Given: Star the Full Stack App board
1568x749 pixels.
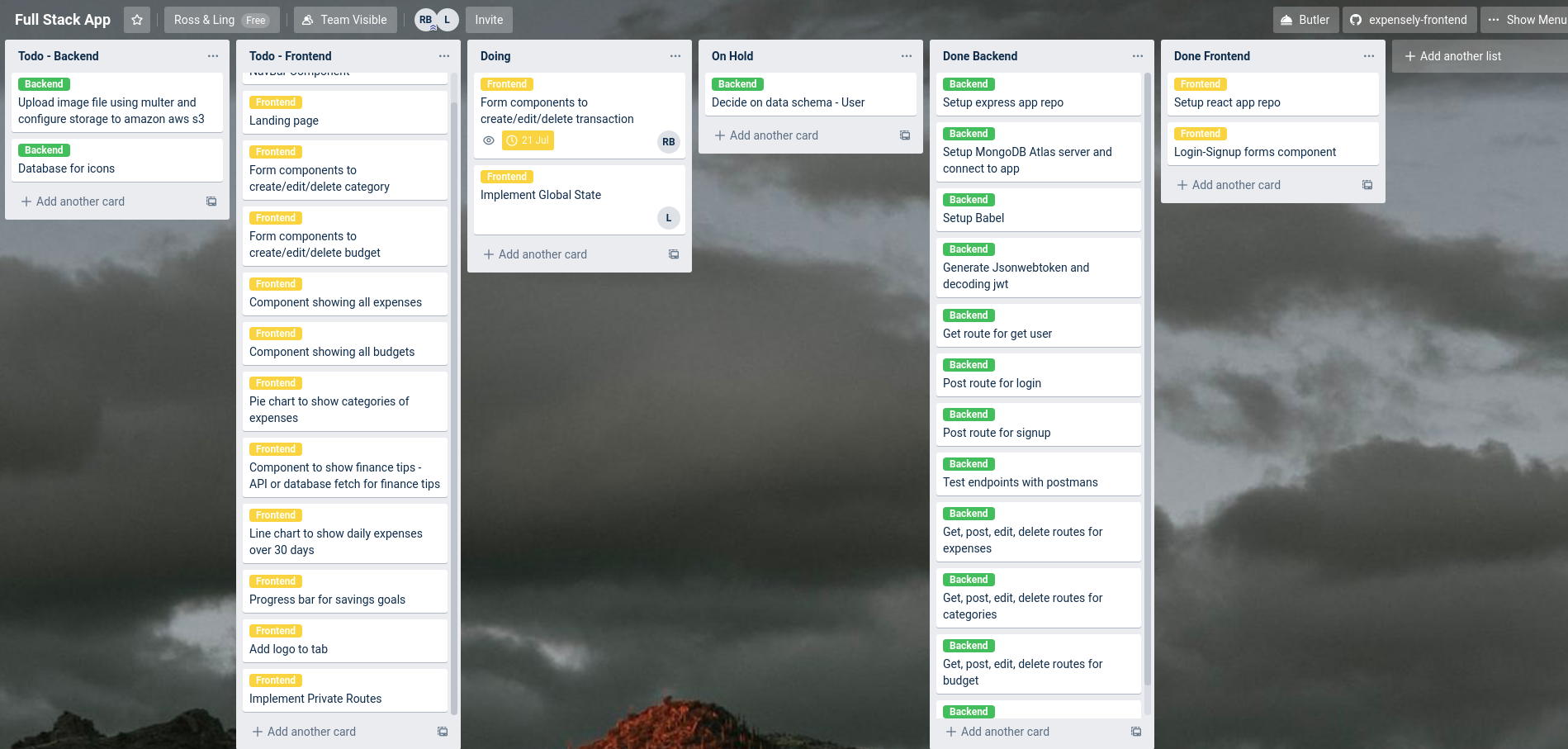Looking at the screenshot, I should pyautogui.click(x=137, y=20).
